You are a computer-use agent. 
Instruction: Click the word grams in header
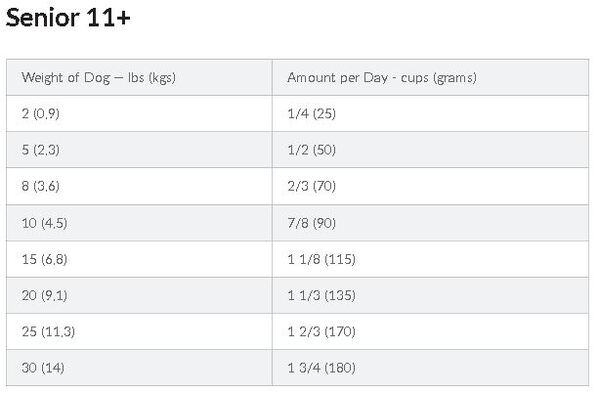tap(455, 78)
